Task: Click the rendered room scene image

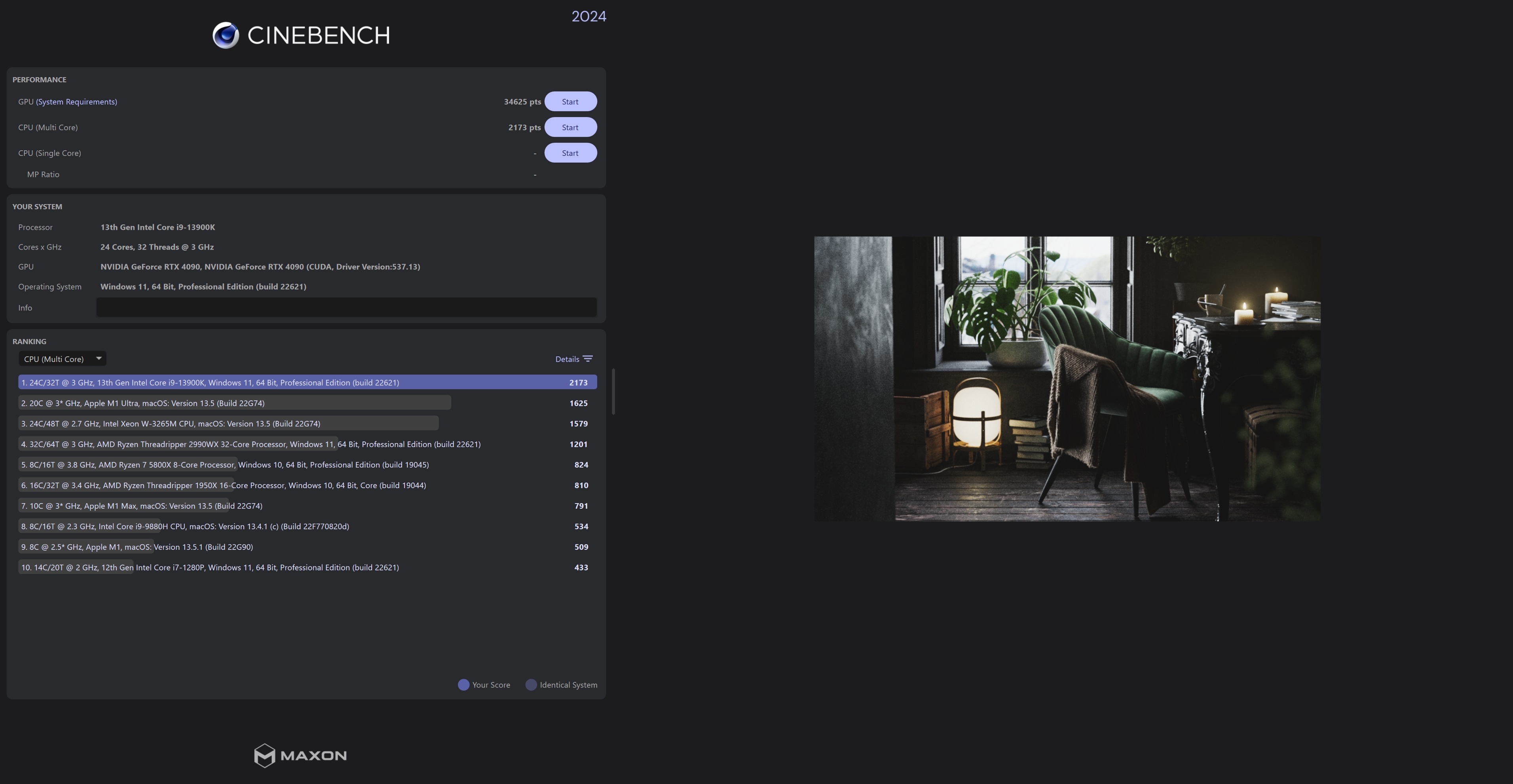Action: pos(1067,379)
